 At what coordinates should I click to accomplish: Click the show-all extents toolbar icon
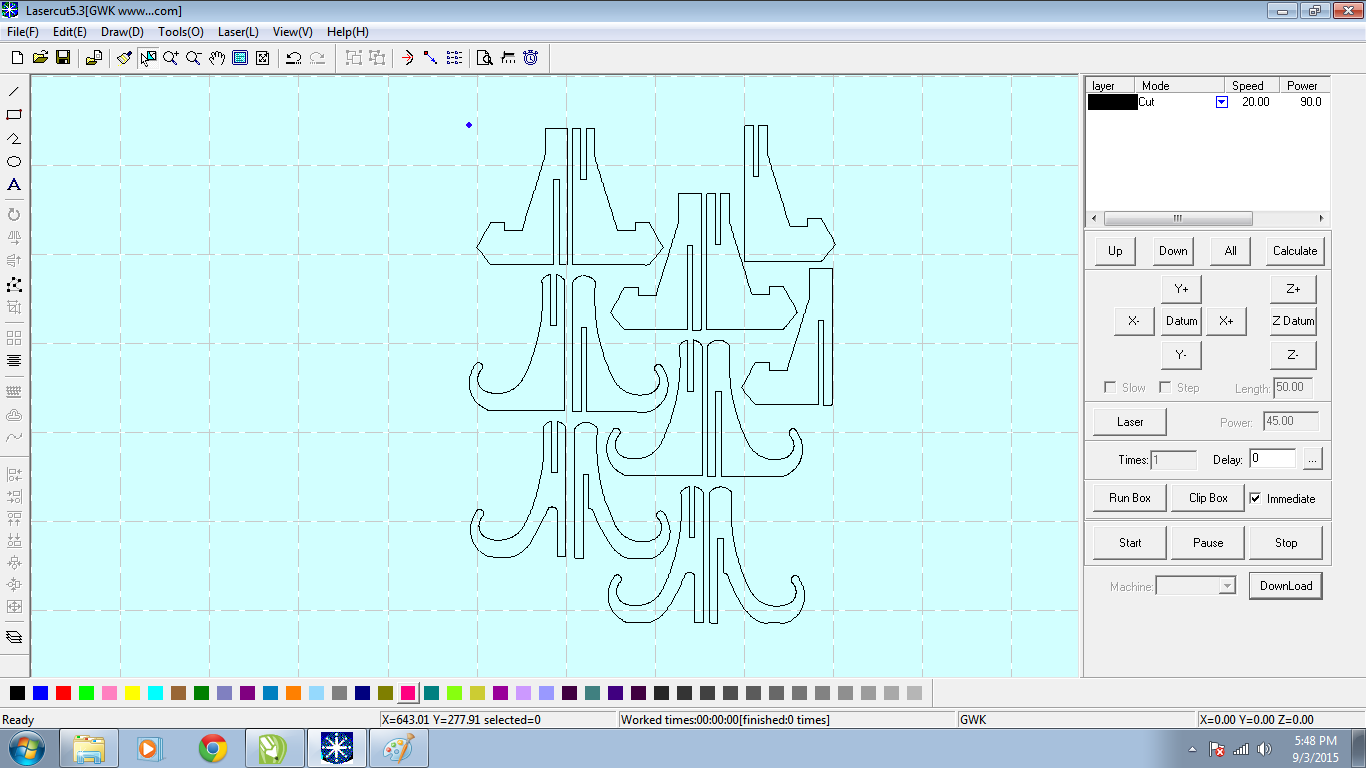[263, 58]
